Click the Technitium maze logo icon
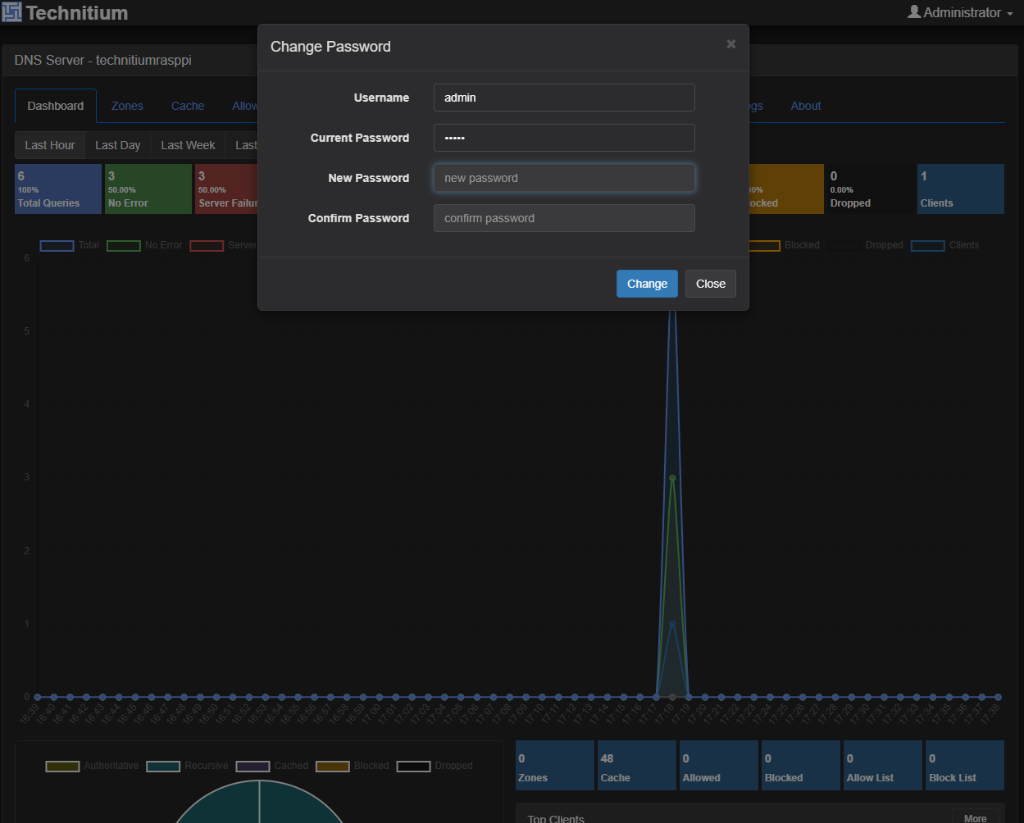Screen dimensions: 1024x823 tap(12, 12)
